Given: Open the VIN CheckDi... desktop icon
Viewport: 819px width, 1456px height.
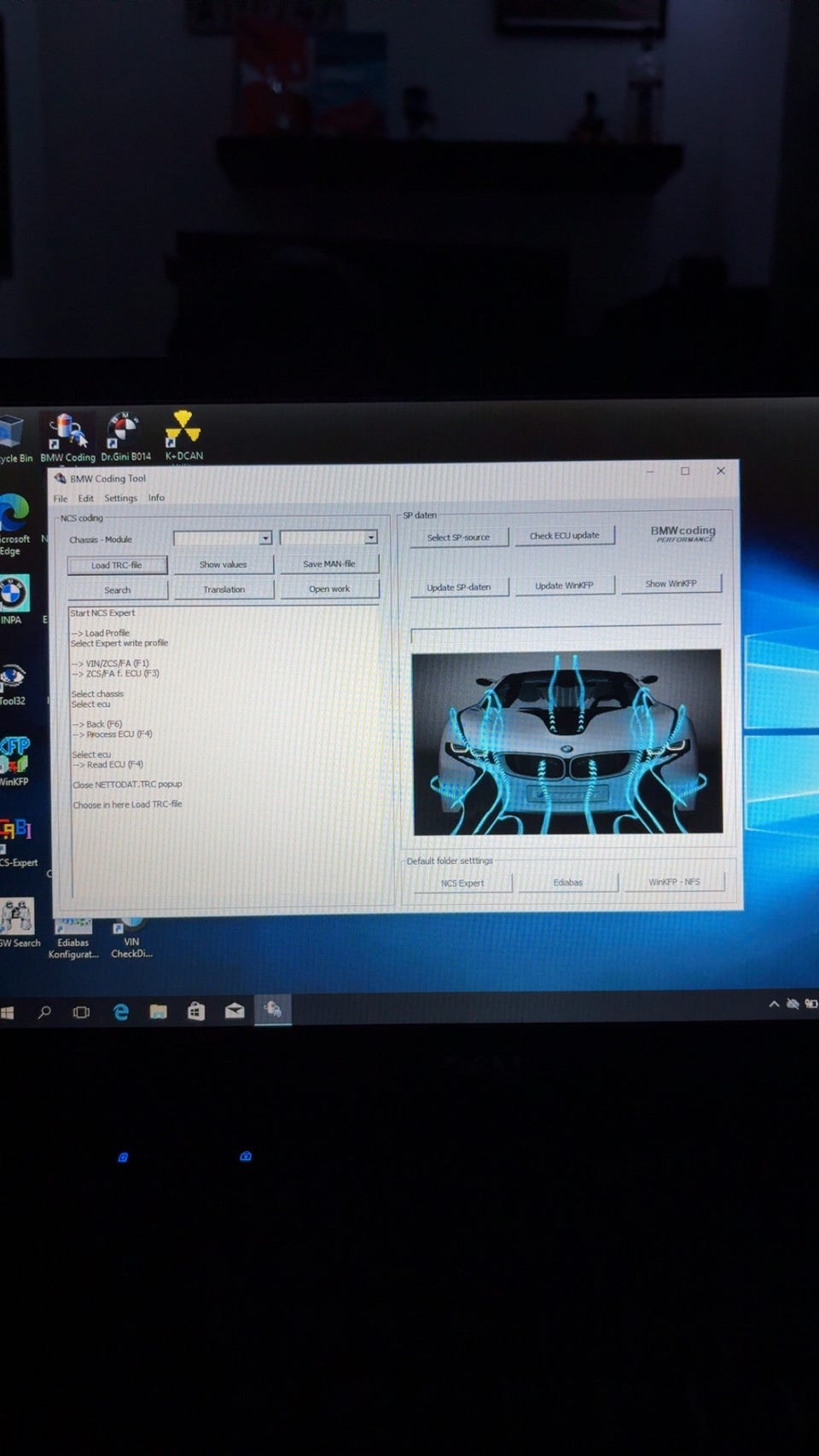Looking at the screenshot, I should 131,937.
